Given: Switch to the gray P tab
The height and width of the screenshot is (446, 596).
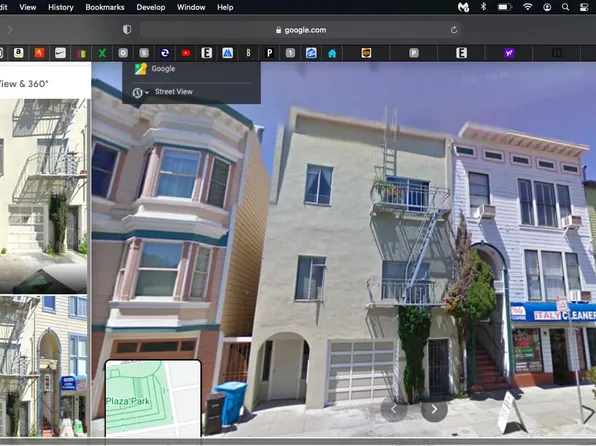Looking at the screenshot, I should click(x=414, y=53).
